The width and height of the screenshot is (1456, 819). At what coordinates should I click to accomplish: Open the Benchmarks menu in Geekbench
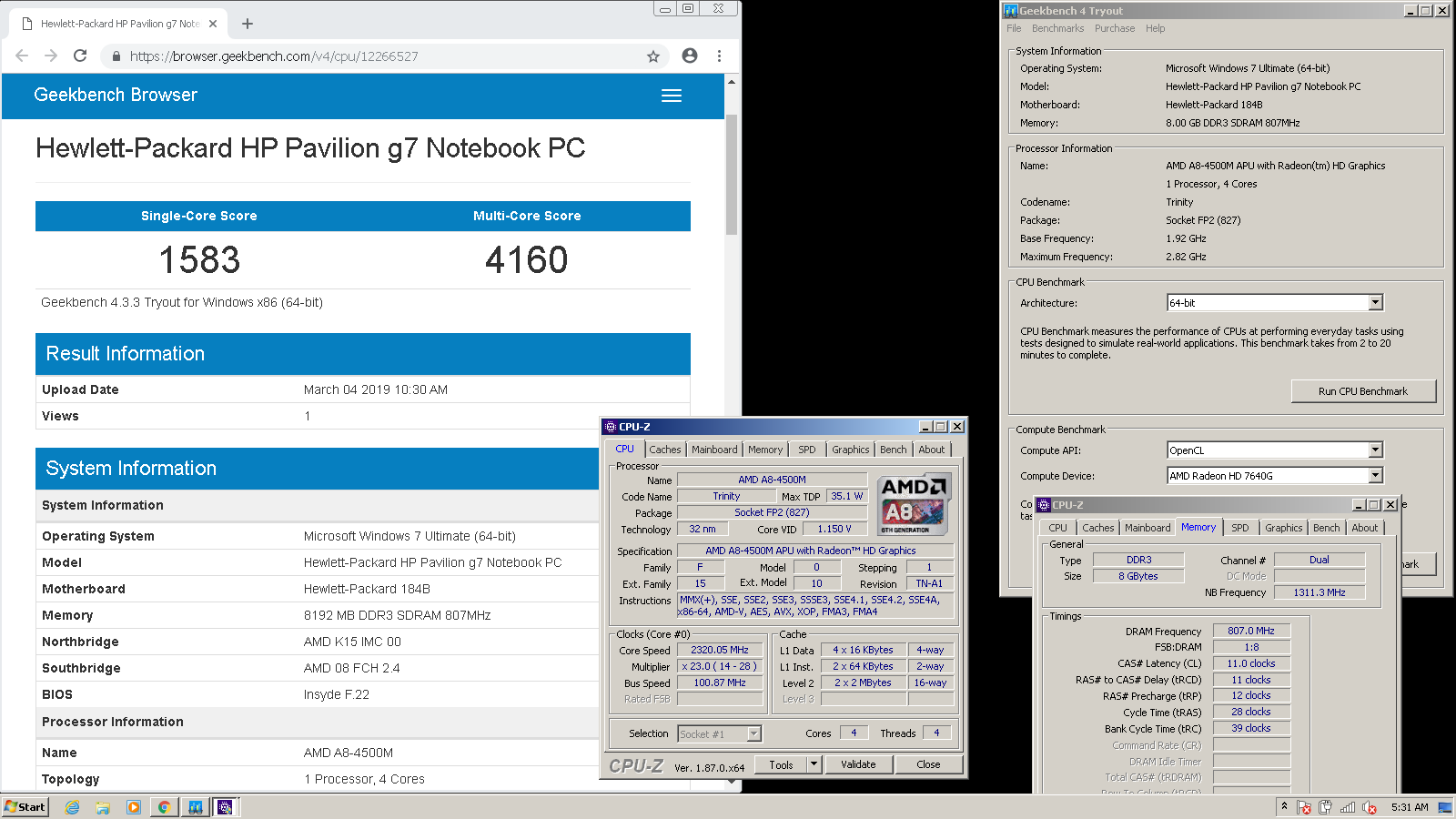1057,28
